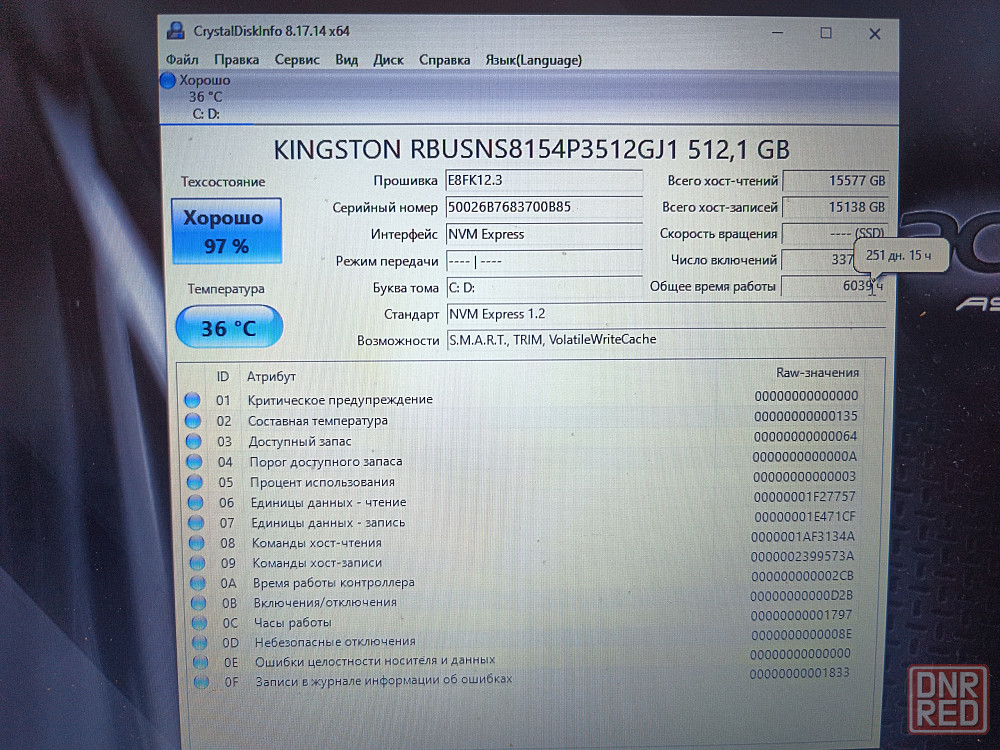Click the 36 °C temperature button

(229, 327)
